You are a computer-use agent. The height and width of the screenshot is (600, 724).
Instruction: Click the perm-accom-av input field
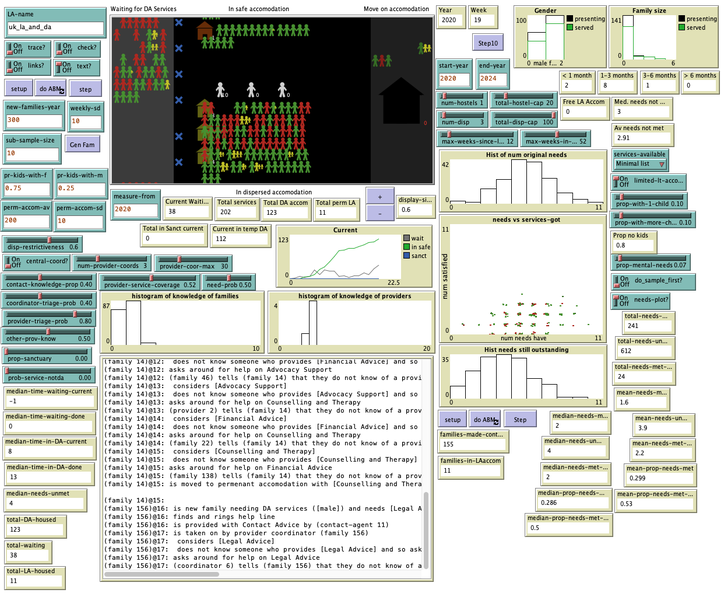[x=26, y=221]
